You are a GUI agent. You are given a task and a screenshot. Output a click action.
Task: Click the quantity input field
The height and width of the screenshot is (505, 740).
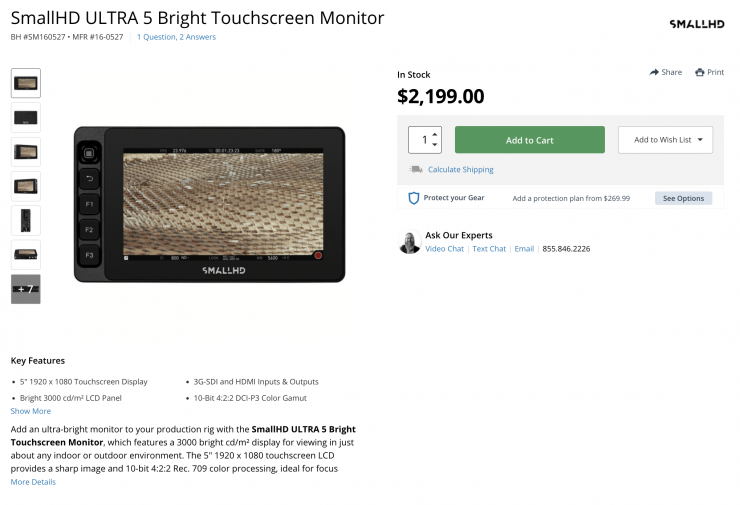(421, 140)
